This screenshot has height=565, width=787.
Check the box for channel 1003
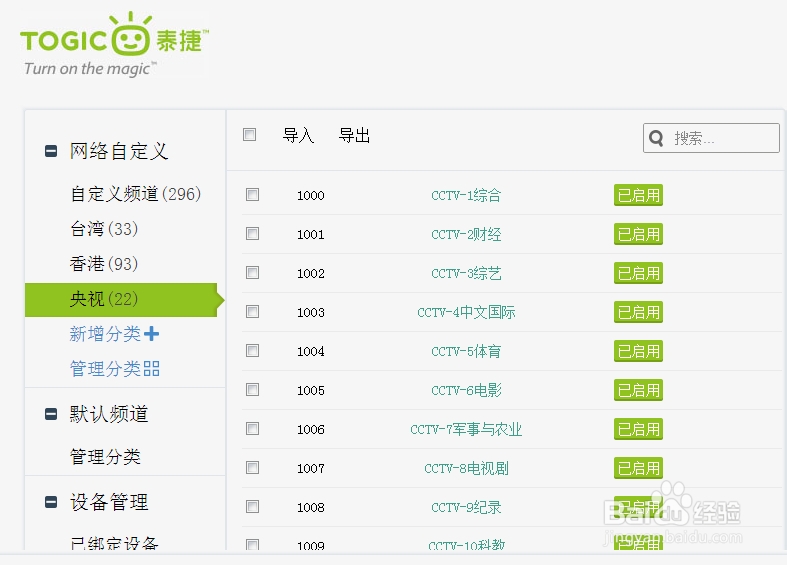pyautogui.click(x=252, y=312)
